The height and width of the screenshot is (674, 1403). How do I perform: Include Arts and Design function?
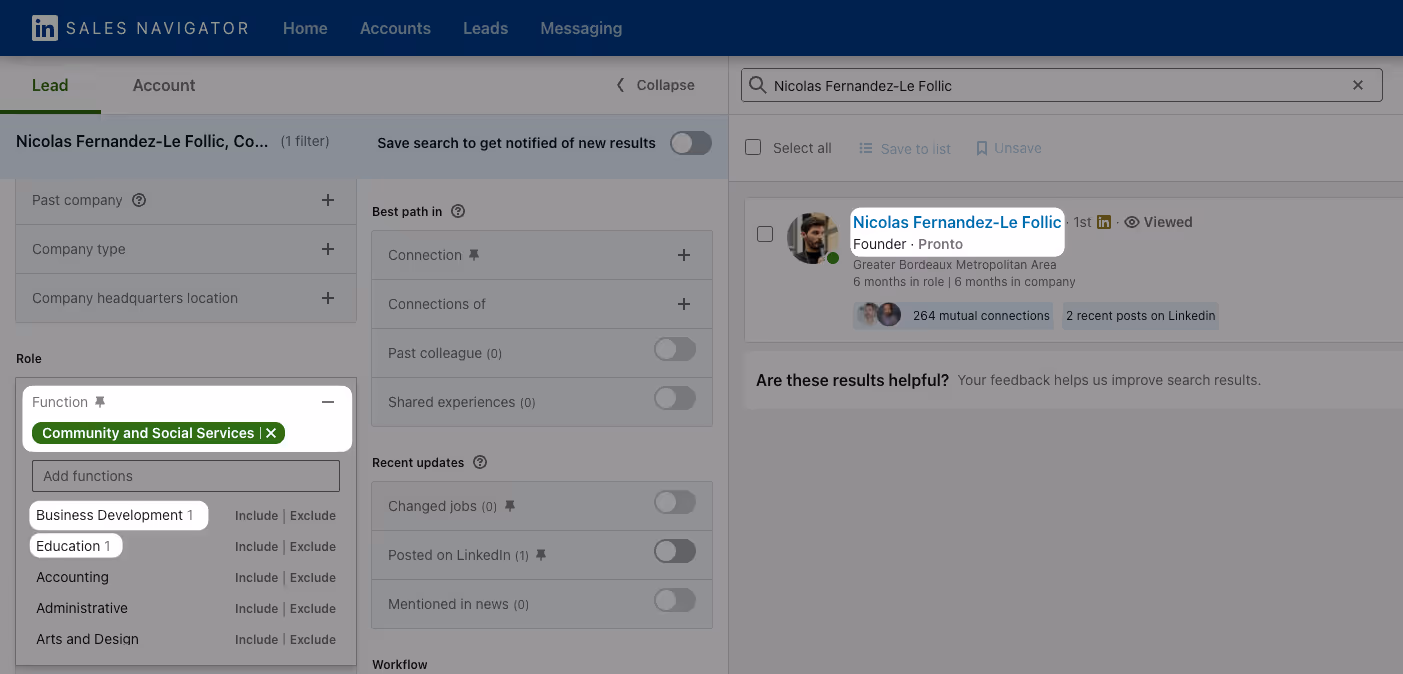256,640
